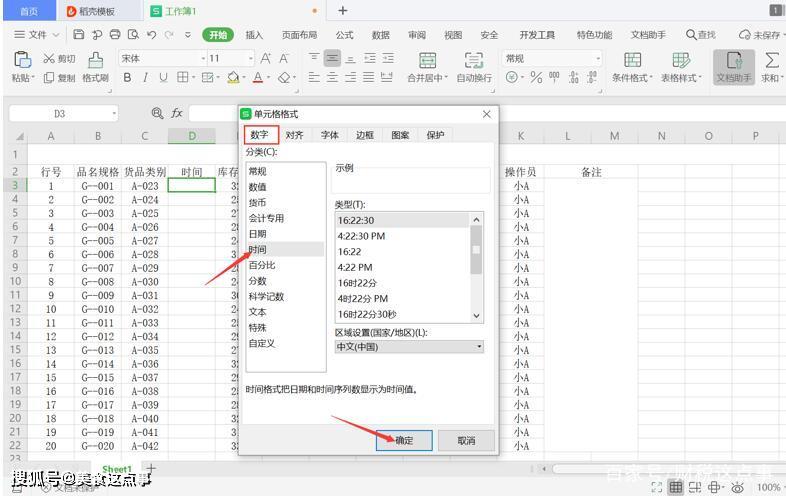Open the font size dropdown showing 11
Image resolution: width=786 pixels, height=496 pixels.
[x=251, y=59]
